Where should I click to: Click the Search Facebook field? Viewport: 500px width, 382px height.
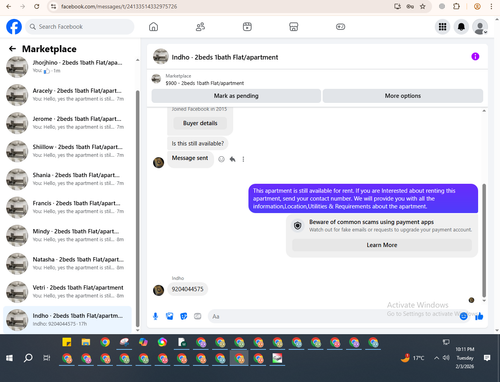coord(80,27)
